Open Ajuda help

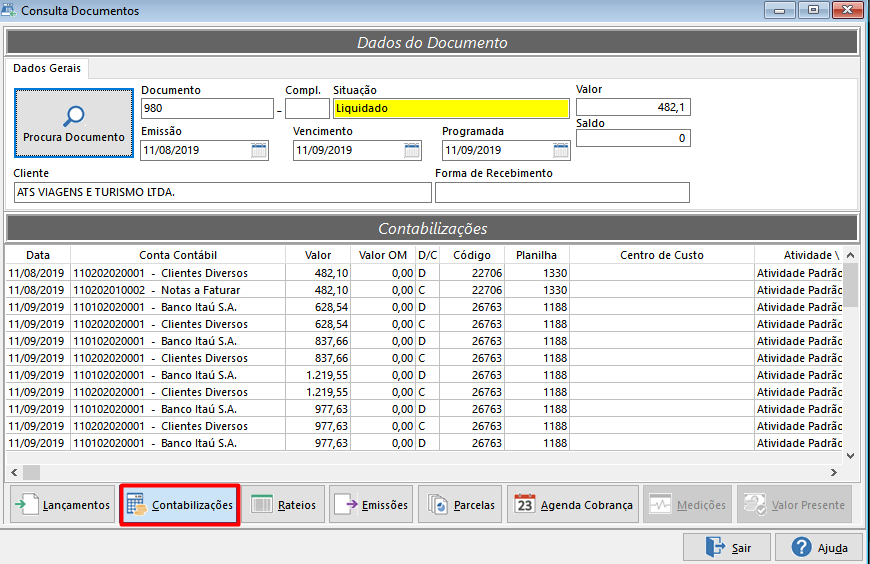click(x=819, y=548)
